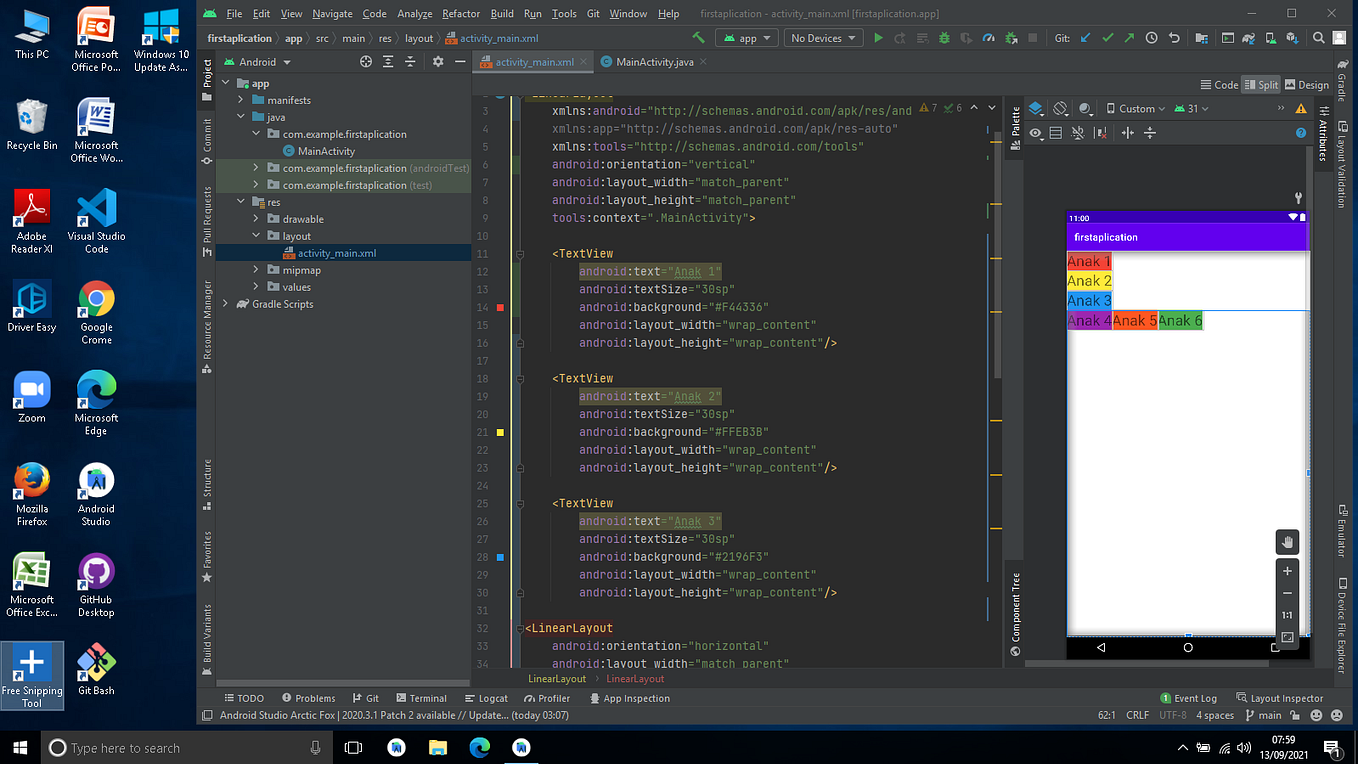The width and height of the screenshot is (1358, 764).
Task: Open the API 31 version dropdown
Action: [x=1191, y=108]
